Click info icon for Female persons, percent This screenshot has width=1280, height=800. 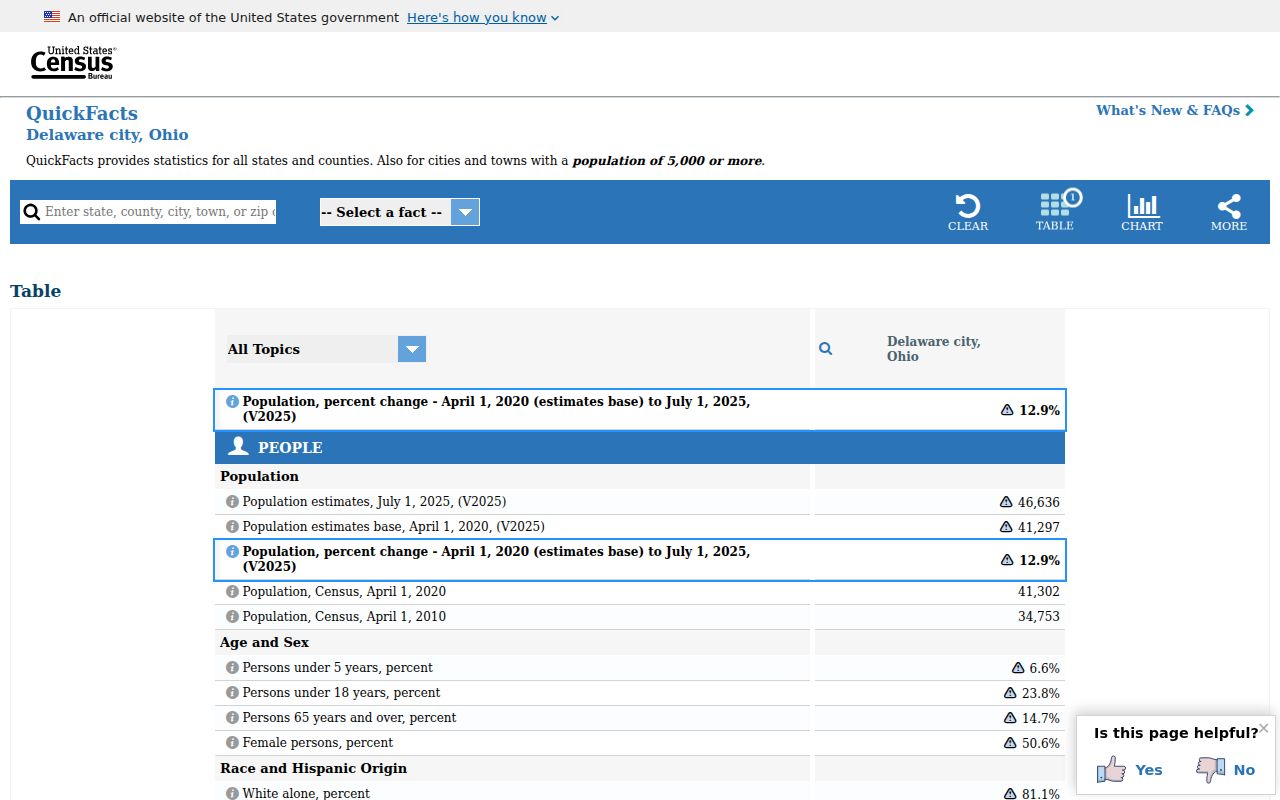click(232, 742)
